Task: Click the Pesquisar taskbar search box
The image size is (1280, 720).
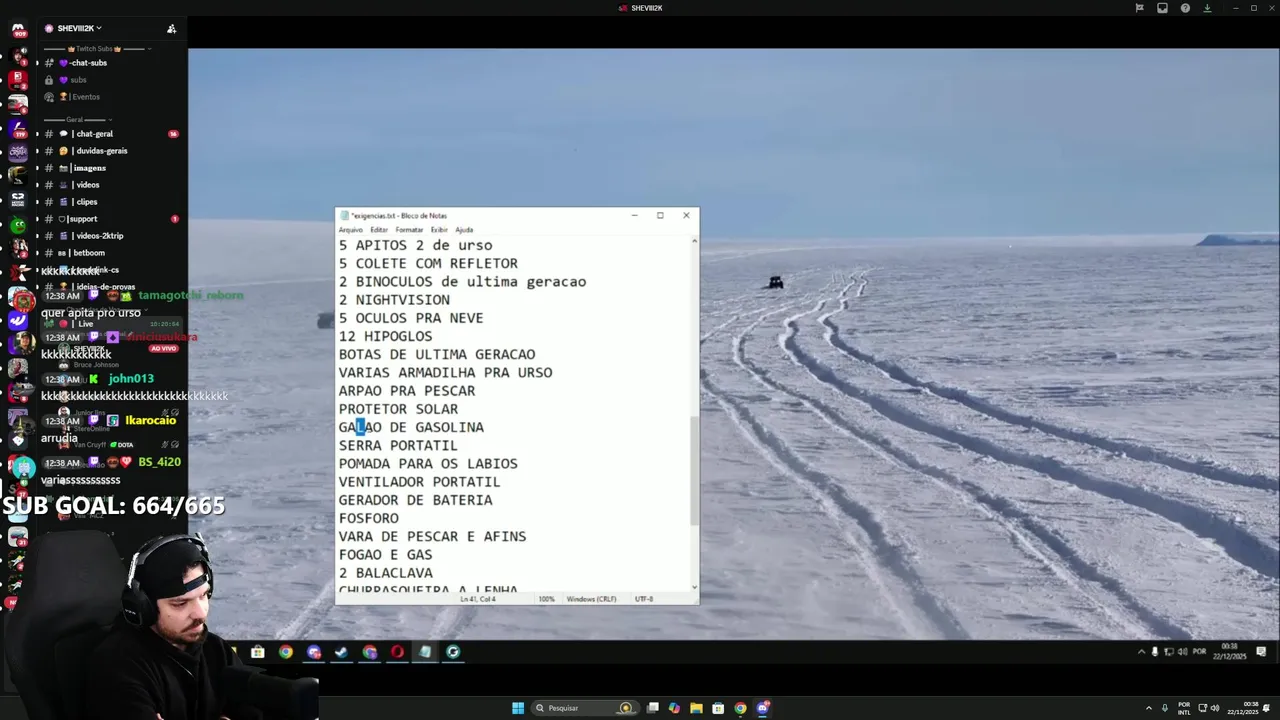Action: [x=586, y=708]
